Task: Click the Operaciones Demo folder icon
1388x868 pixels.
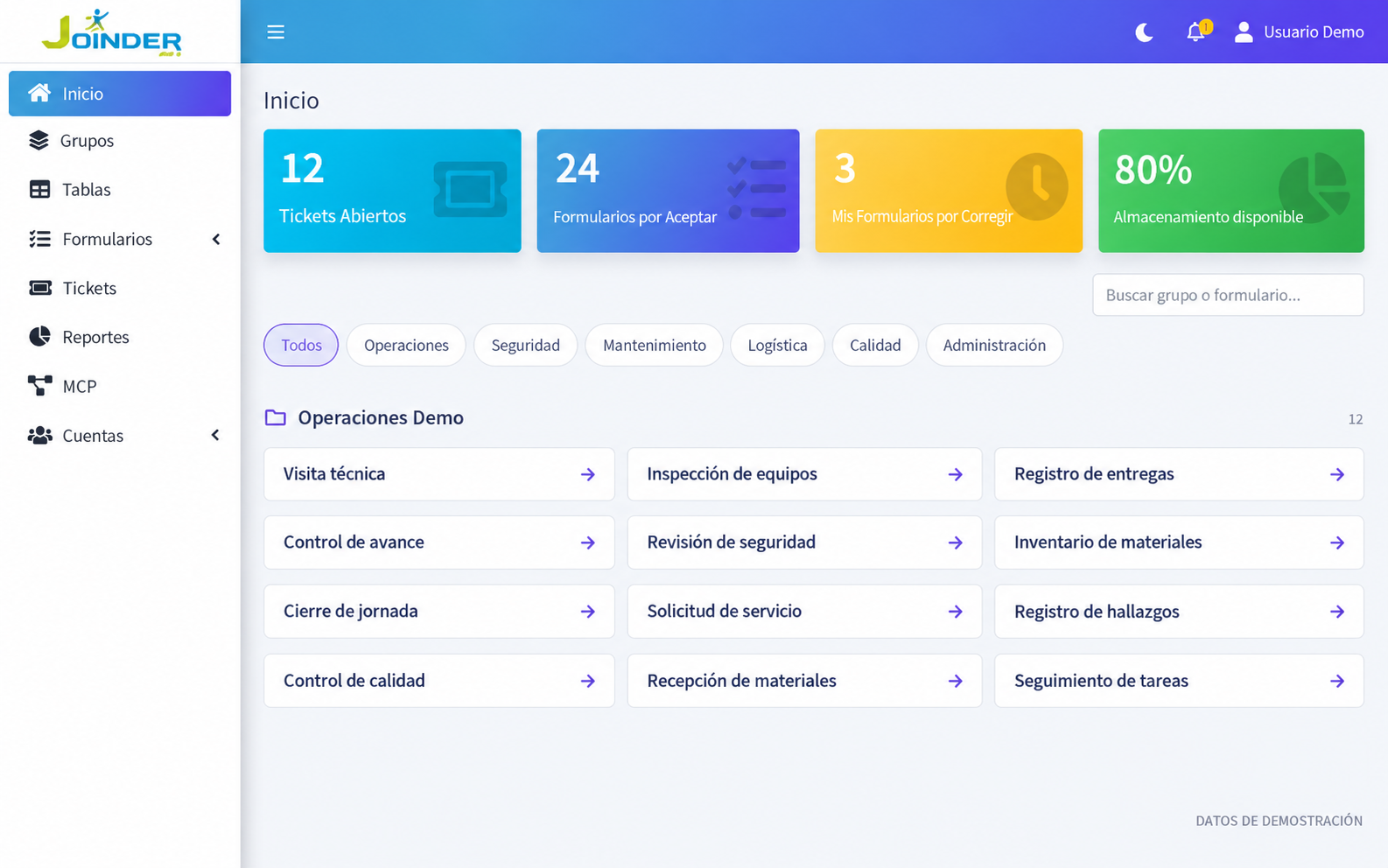Action: pyautogui.click(x=276, y=417)
